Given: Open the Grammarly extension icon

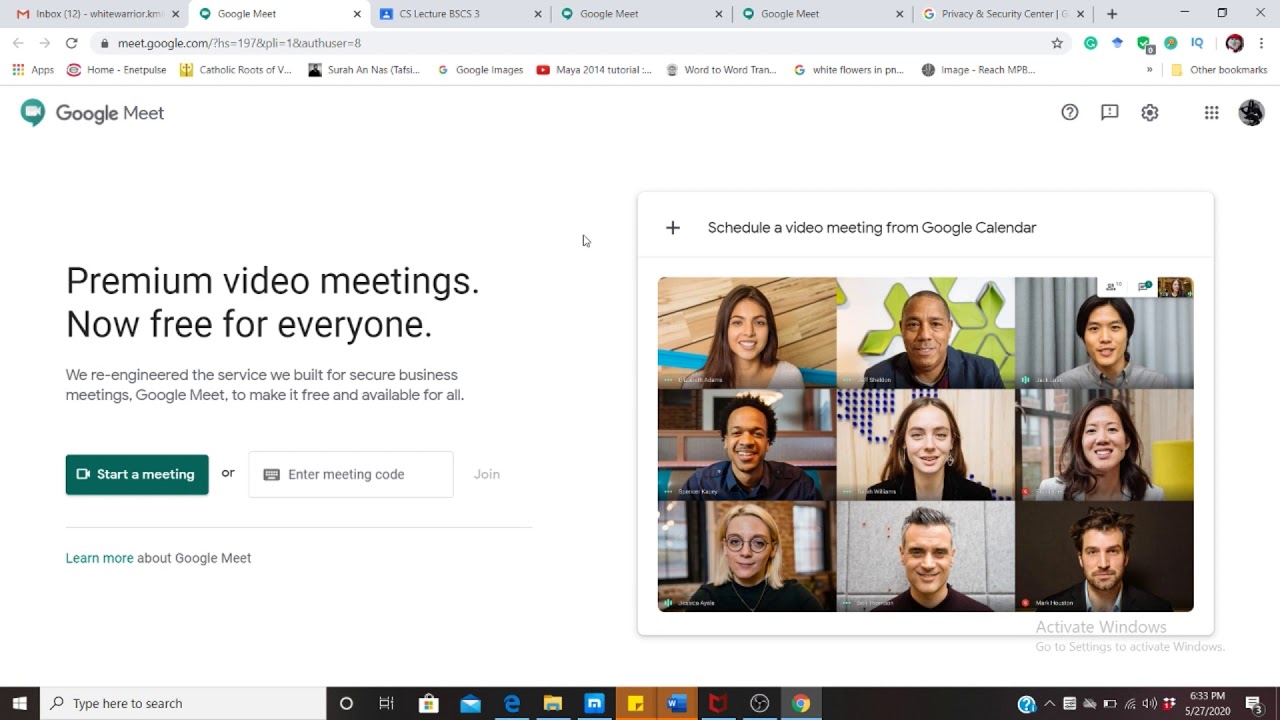Looking at the screenshot, I should click(1091, 43).
